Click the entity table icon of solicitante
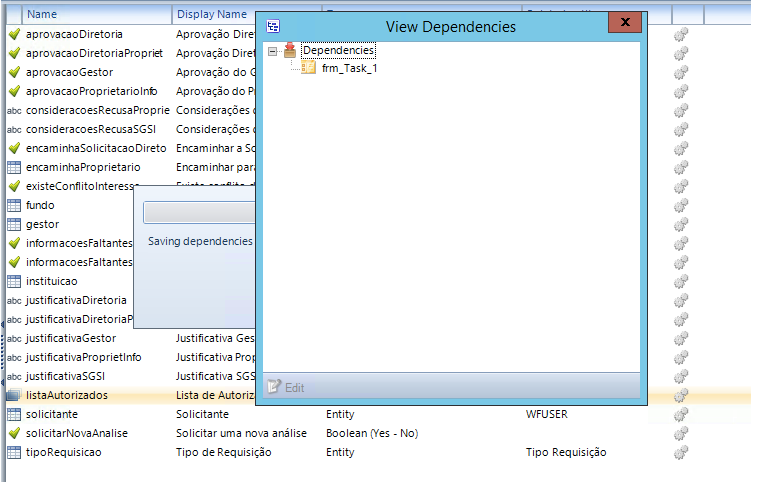This screenshot has height=491, width=757. 14,414
